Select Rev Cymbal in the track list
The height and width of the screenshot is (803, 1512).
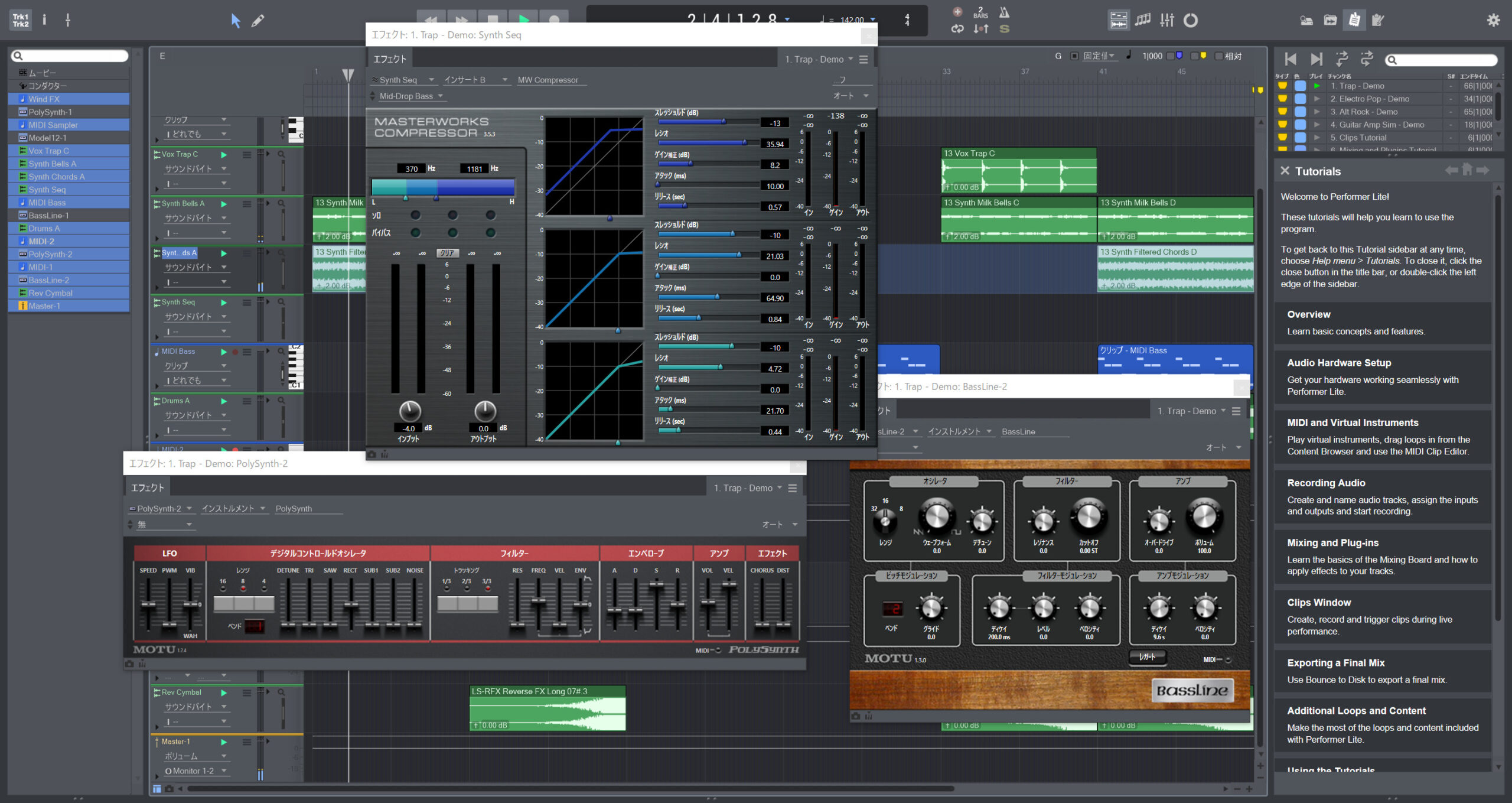(69, 293)
